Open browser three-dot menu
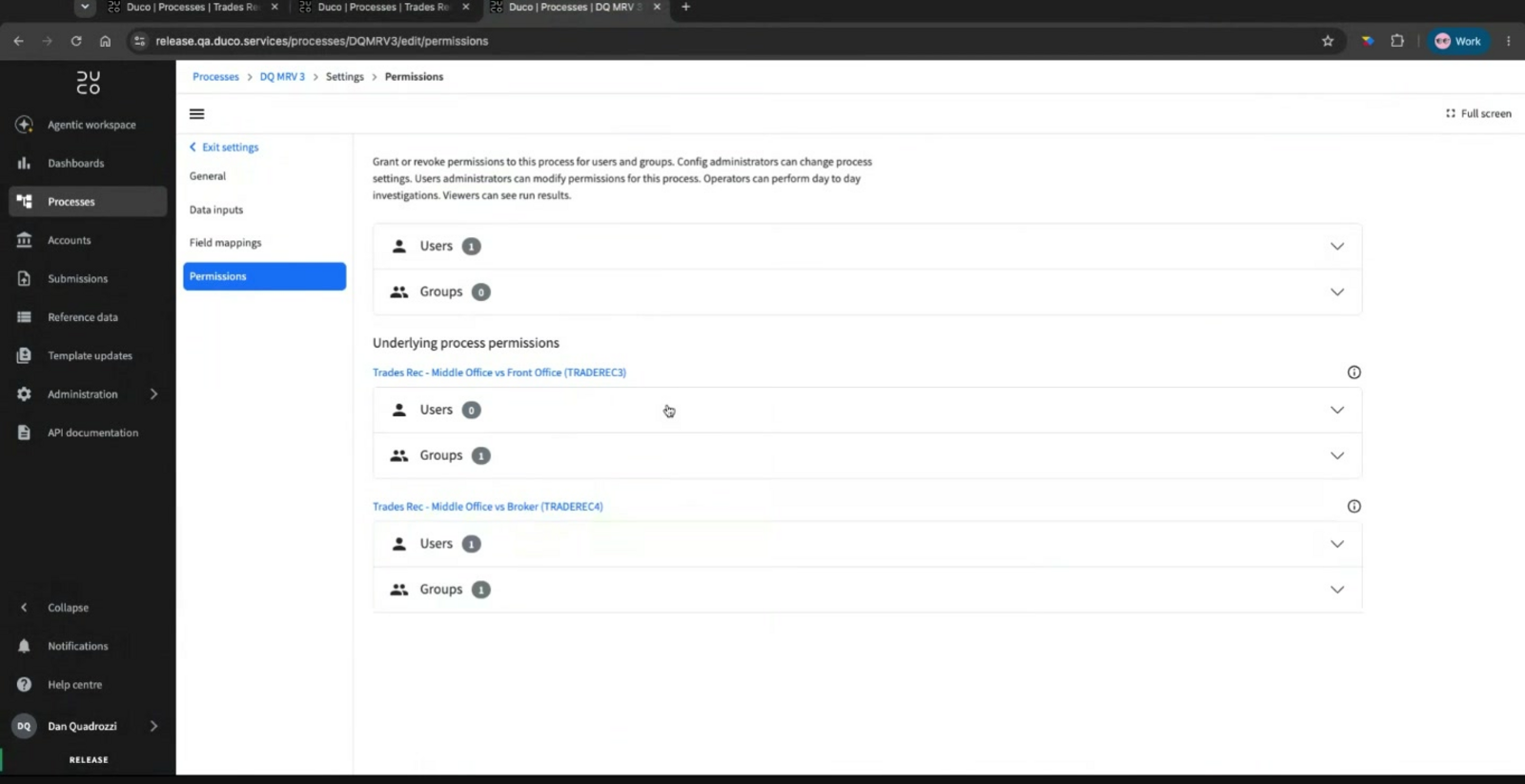 (x=1508, y=41)
